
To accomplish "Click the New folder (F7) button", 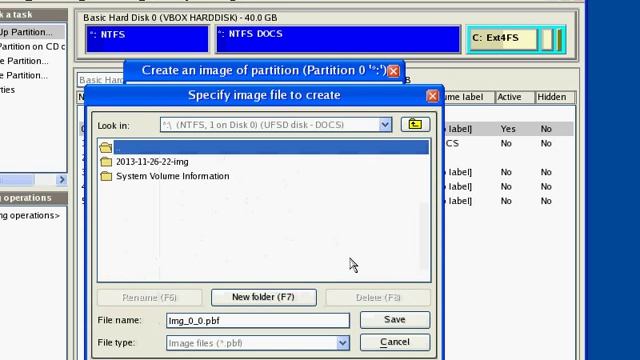I will [264, 297].
